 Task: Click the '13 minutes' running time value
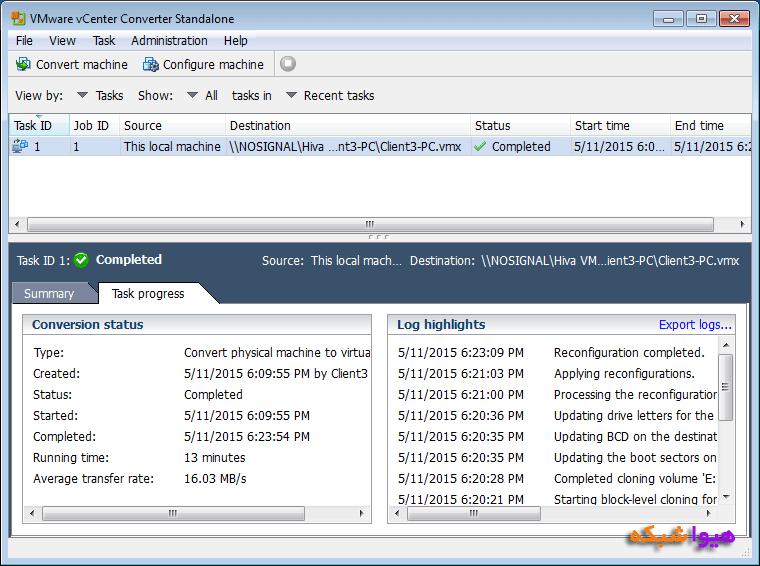215,457
